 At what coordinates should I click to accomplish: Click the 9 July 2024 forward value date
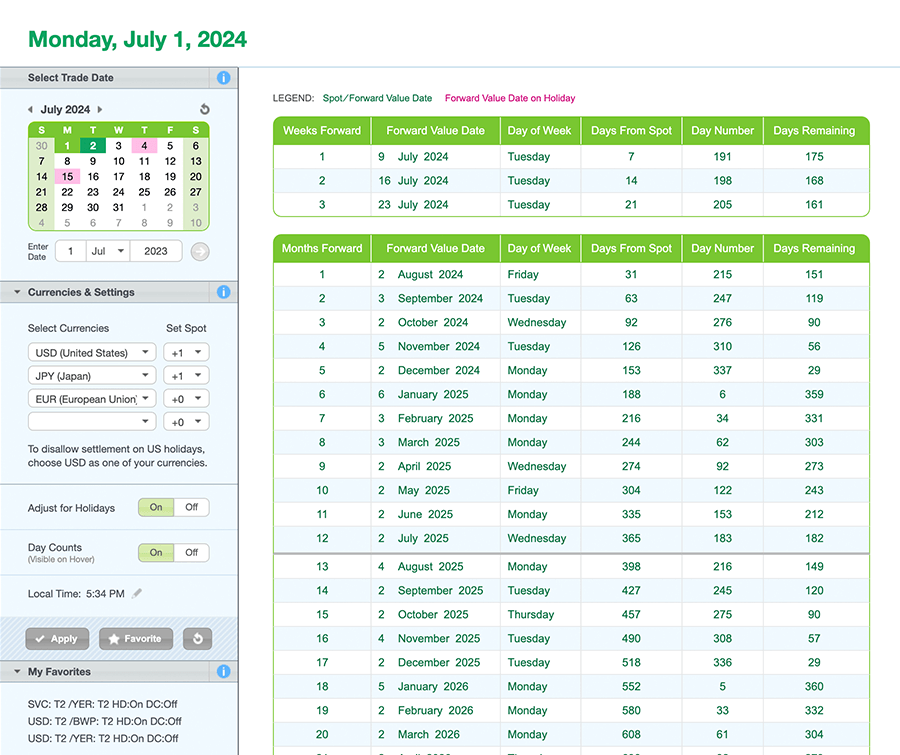[413, 157]
